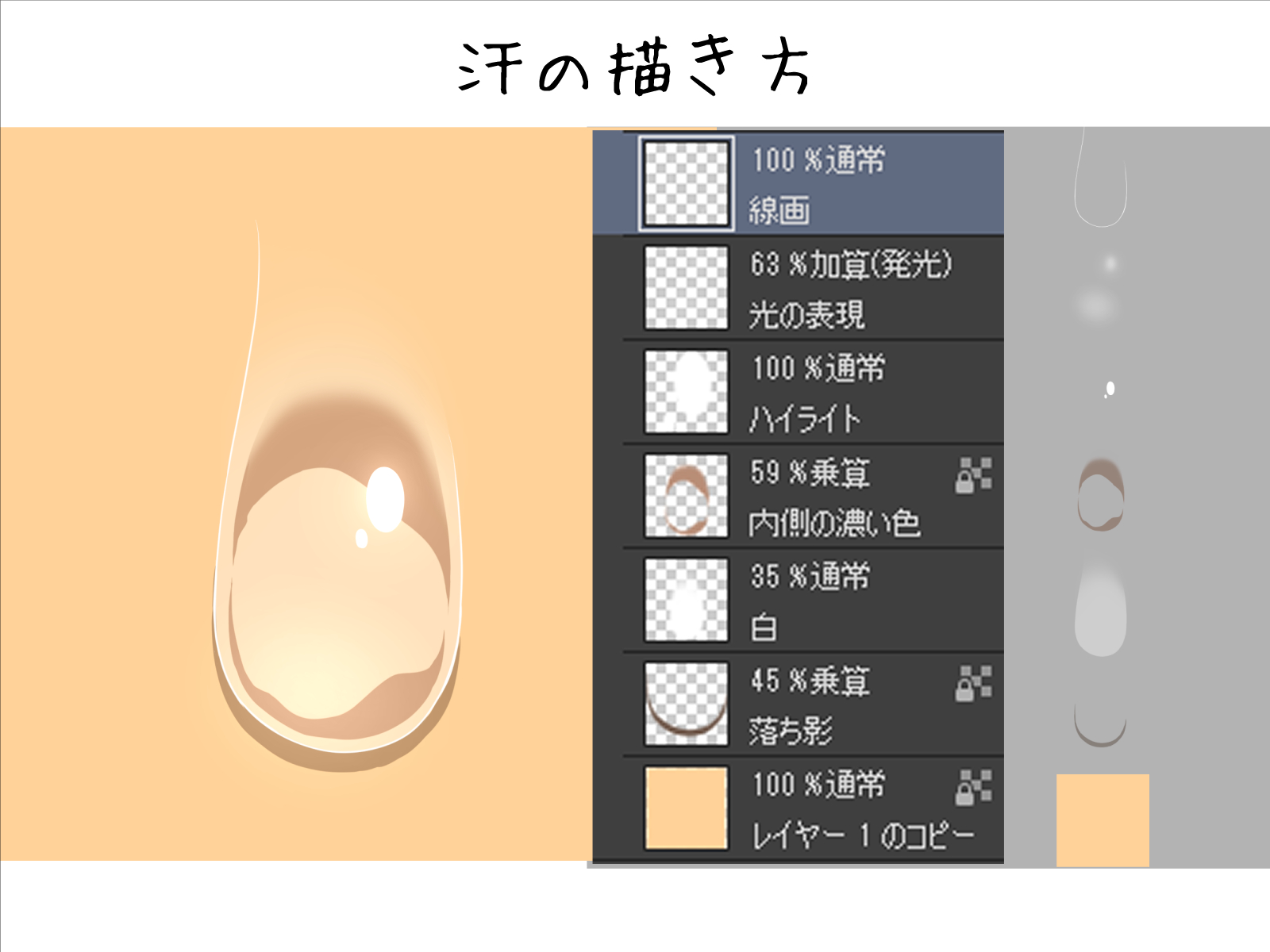
Task: Select the ハイライト layer thumbnail
Action: point(686,392)
